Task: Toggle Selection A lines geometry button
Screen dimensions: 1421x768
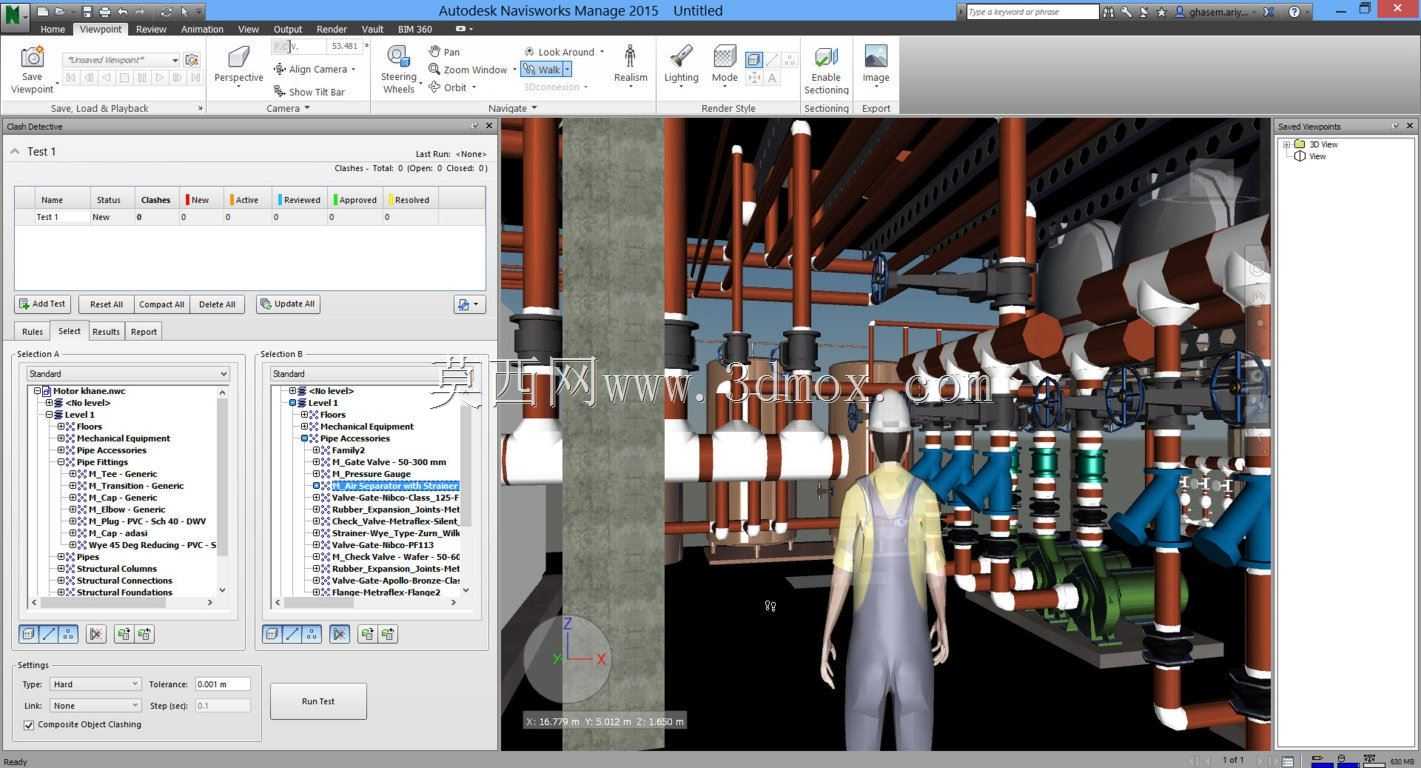Action: [x=48, y=634]
